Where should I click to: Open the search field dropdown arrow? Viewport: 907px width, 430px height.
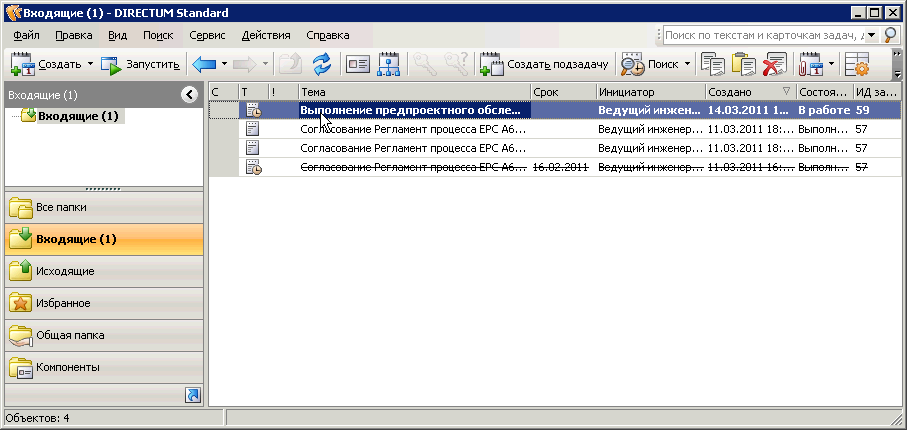(x=872, y=35)
